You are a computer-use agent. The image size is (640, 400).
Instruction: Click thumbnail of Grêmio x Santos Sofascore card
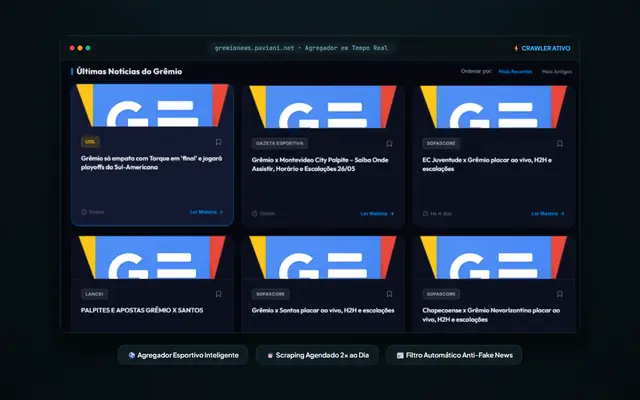[x=323, y=258]
